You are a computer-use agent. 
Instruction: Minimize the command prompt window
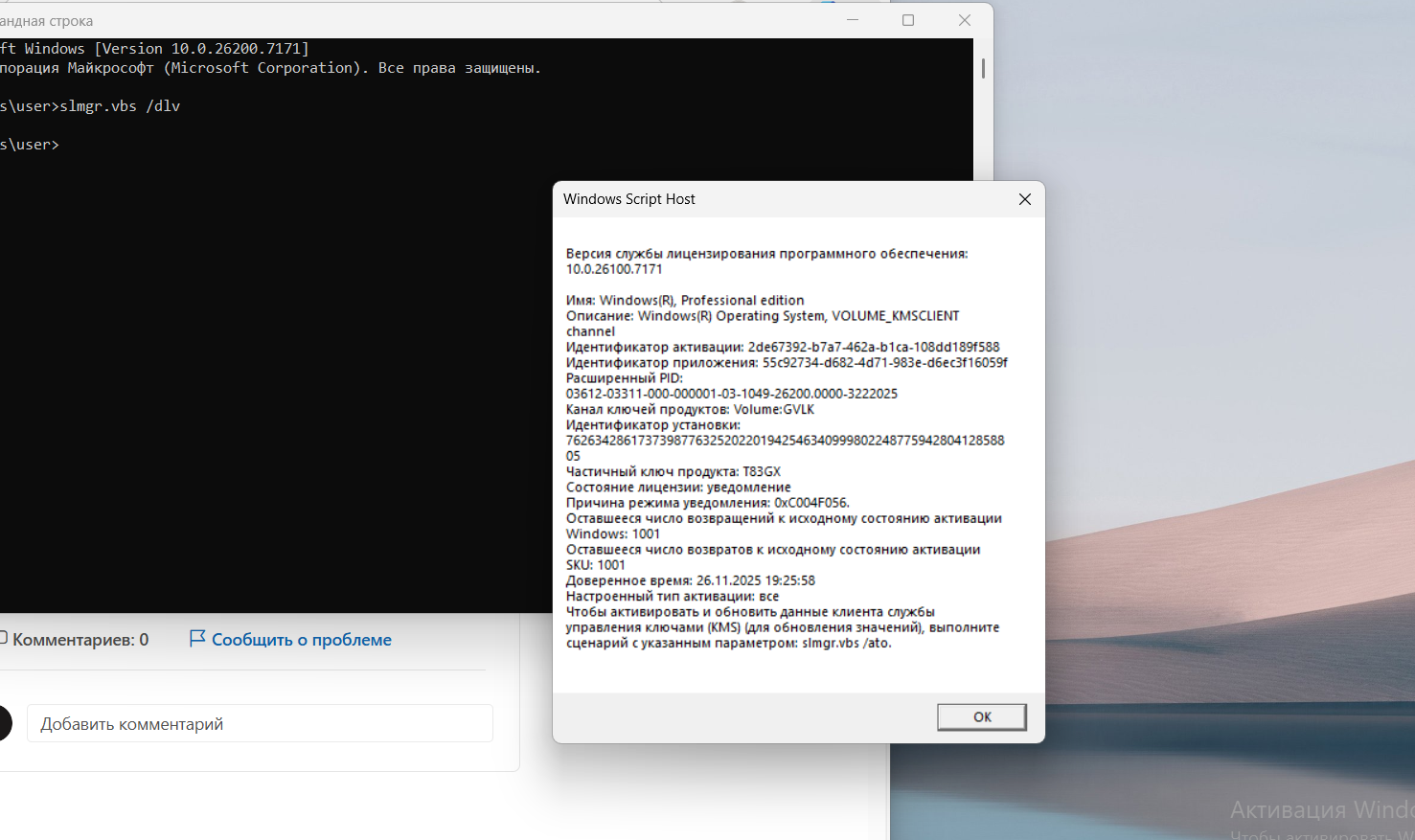[853, 20]
